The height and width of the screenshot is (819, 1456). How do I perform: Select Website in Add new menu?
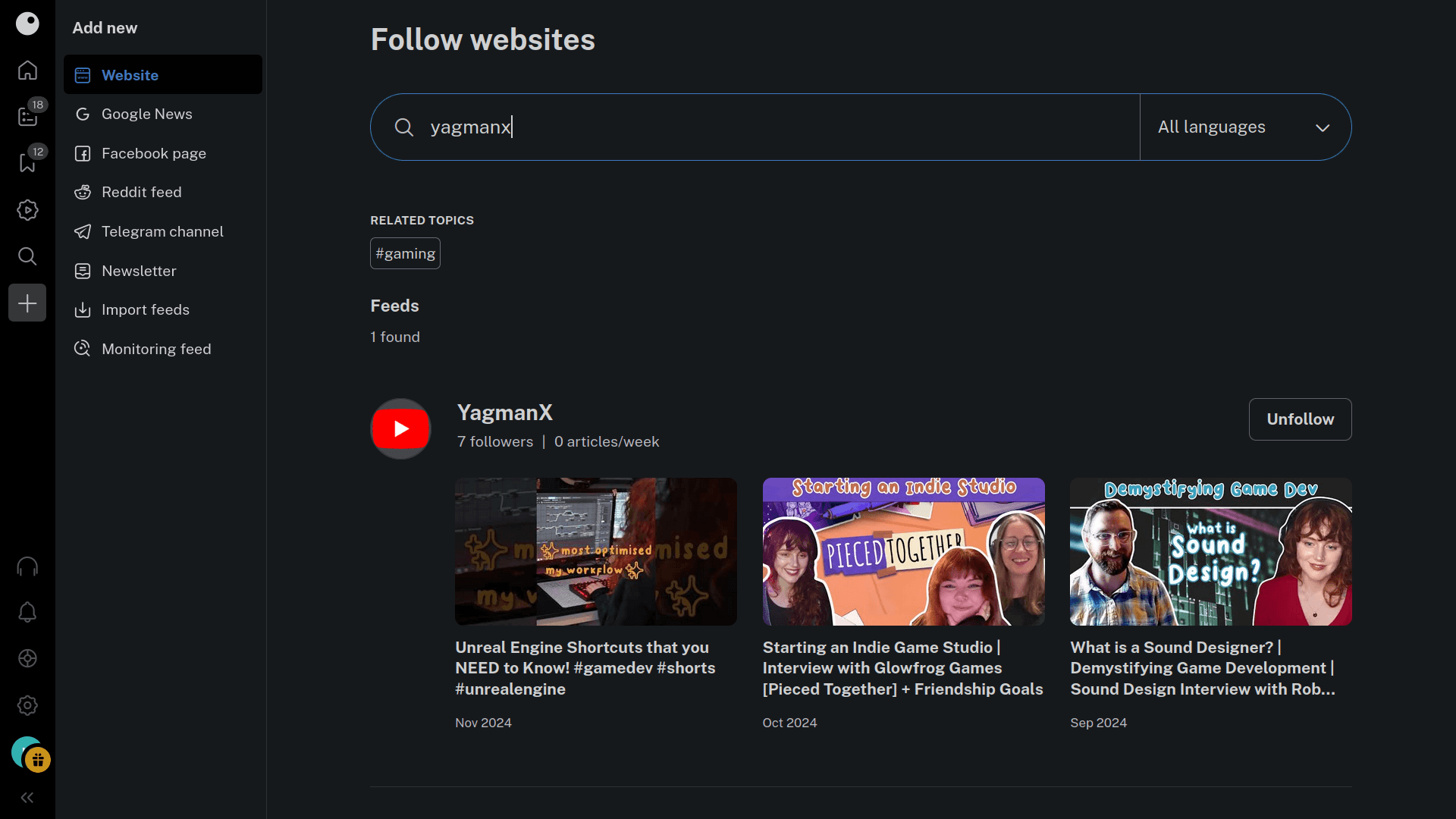(x=163, y=74)
